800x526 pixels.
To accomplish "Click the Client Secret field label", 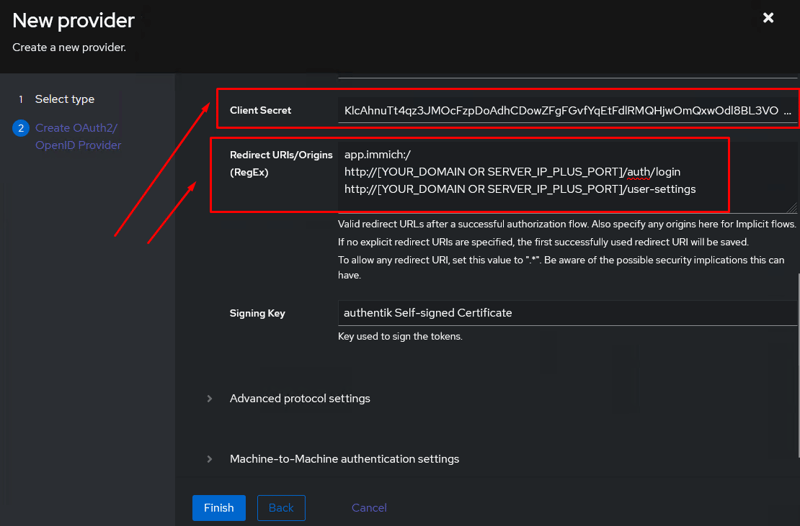I will pyautogui.click(x=260, y=110).
